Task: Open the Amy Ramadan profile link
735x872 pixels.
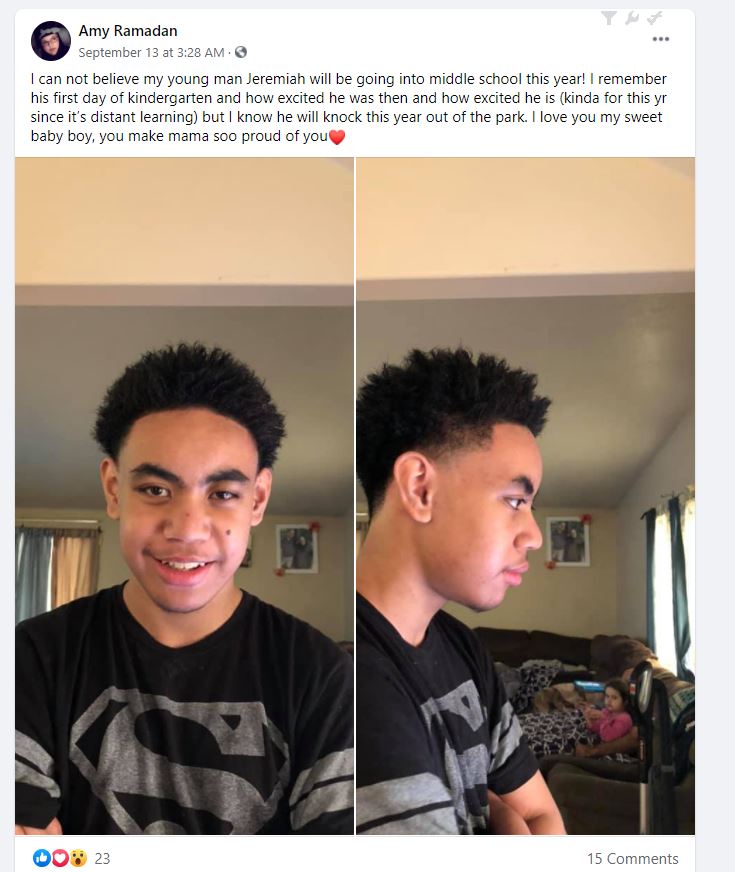Action: 128,31
